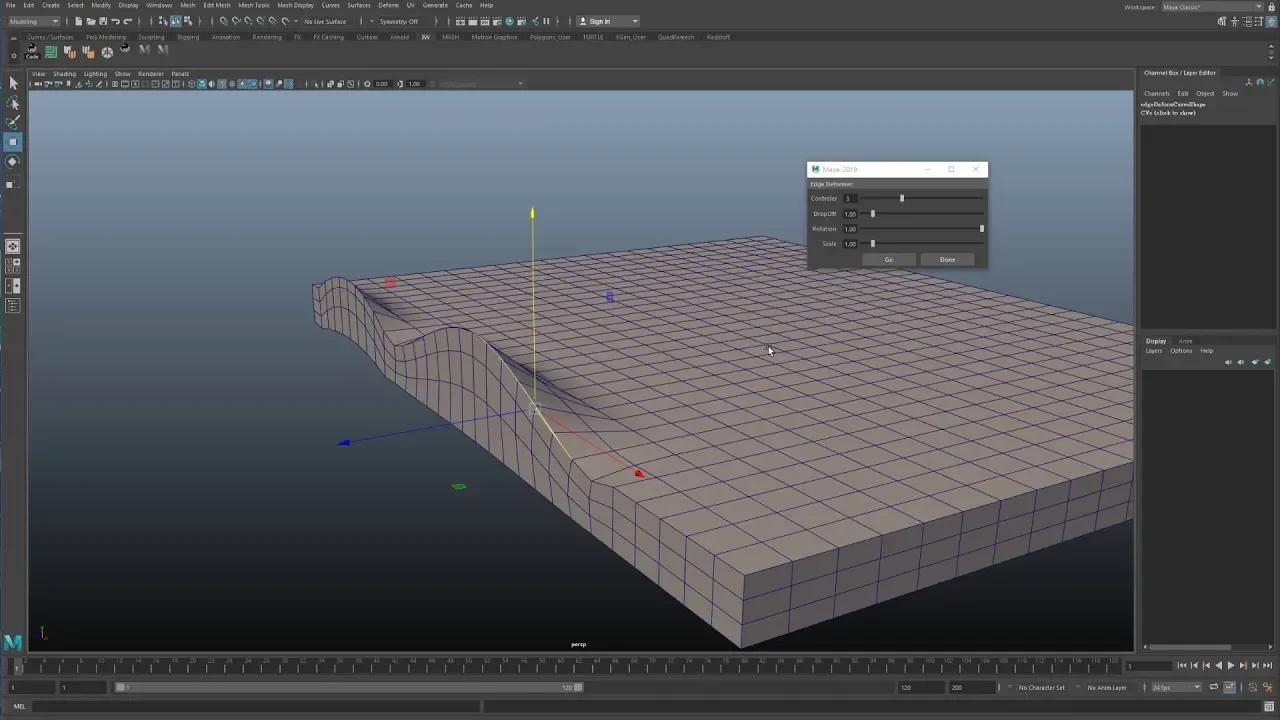Switch to the Anim layer tab
This screenshot has height=720, width=1280.
(1185, 341)
